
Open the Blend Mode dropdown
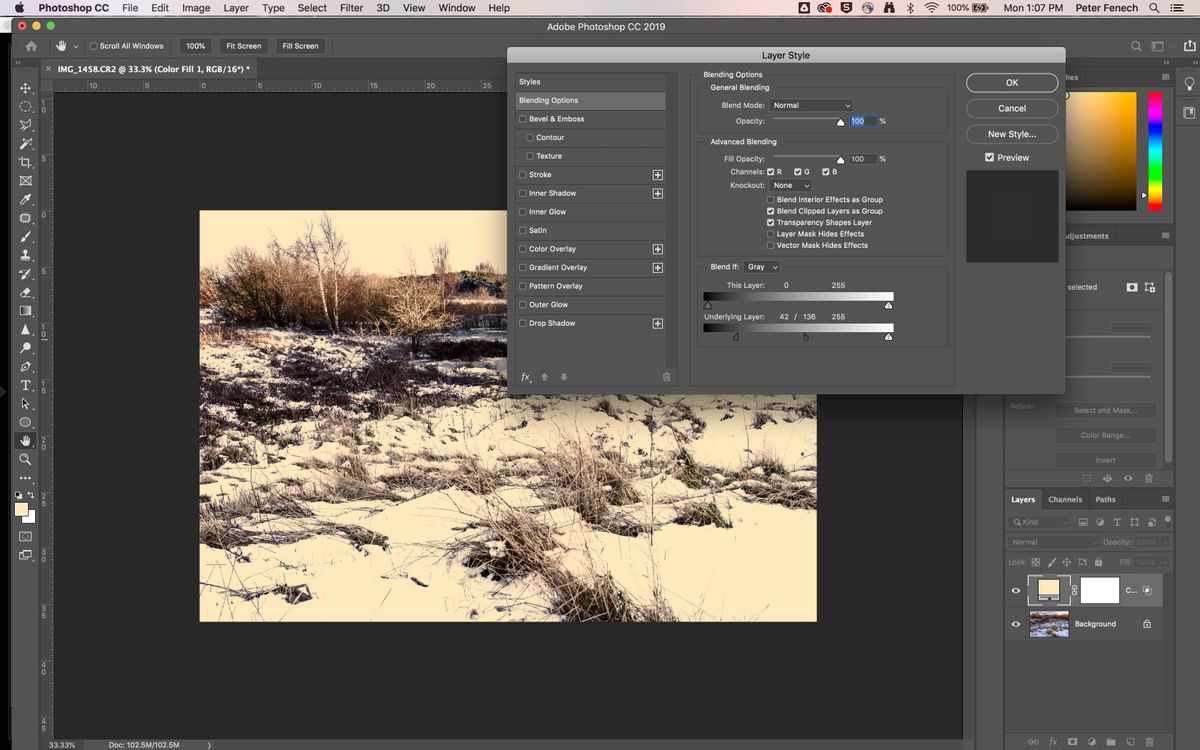coord(812,105)
